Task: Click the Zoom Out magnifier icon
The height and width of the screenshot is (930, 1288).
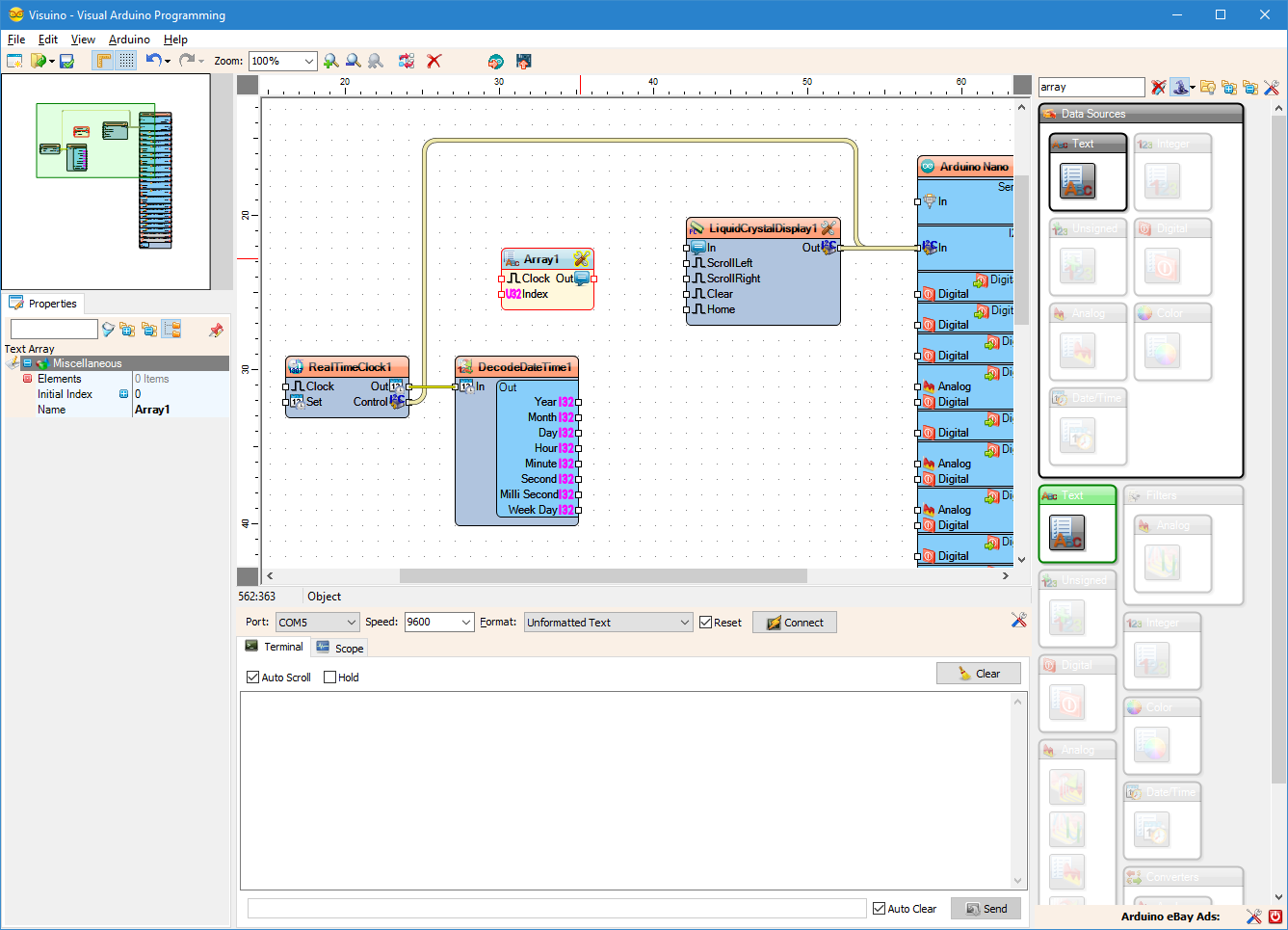Action: pyautogui.click(x=354, y=61)
